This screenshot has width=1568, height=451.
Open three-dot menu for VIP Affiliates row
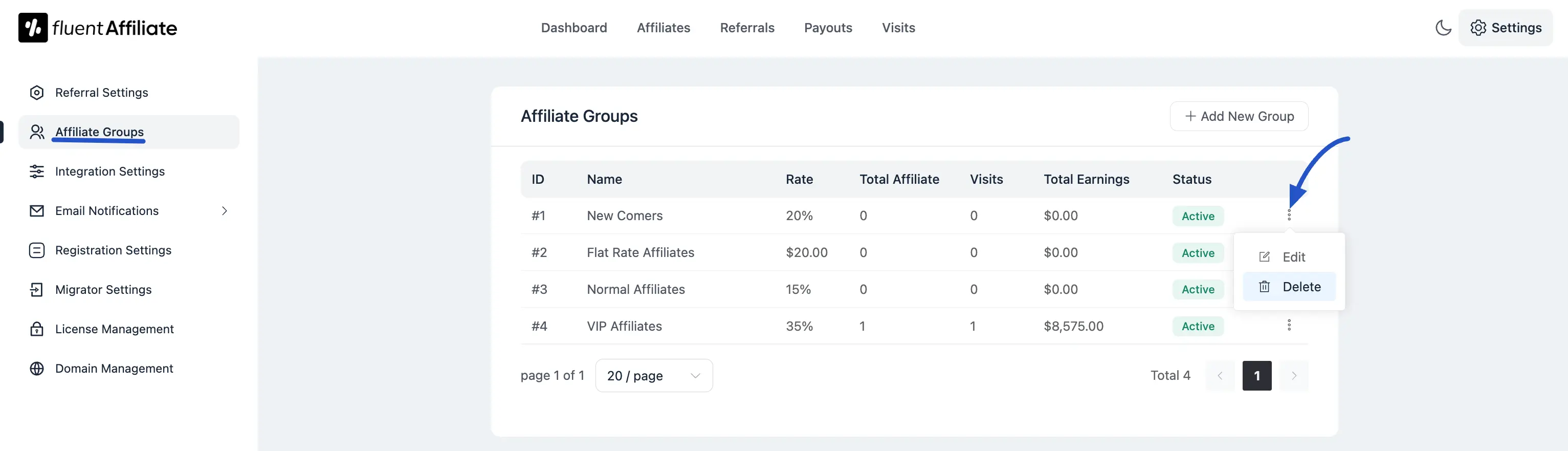[1289, 326]
